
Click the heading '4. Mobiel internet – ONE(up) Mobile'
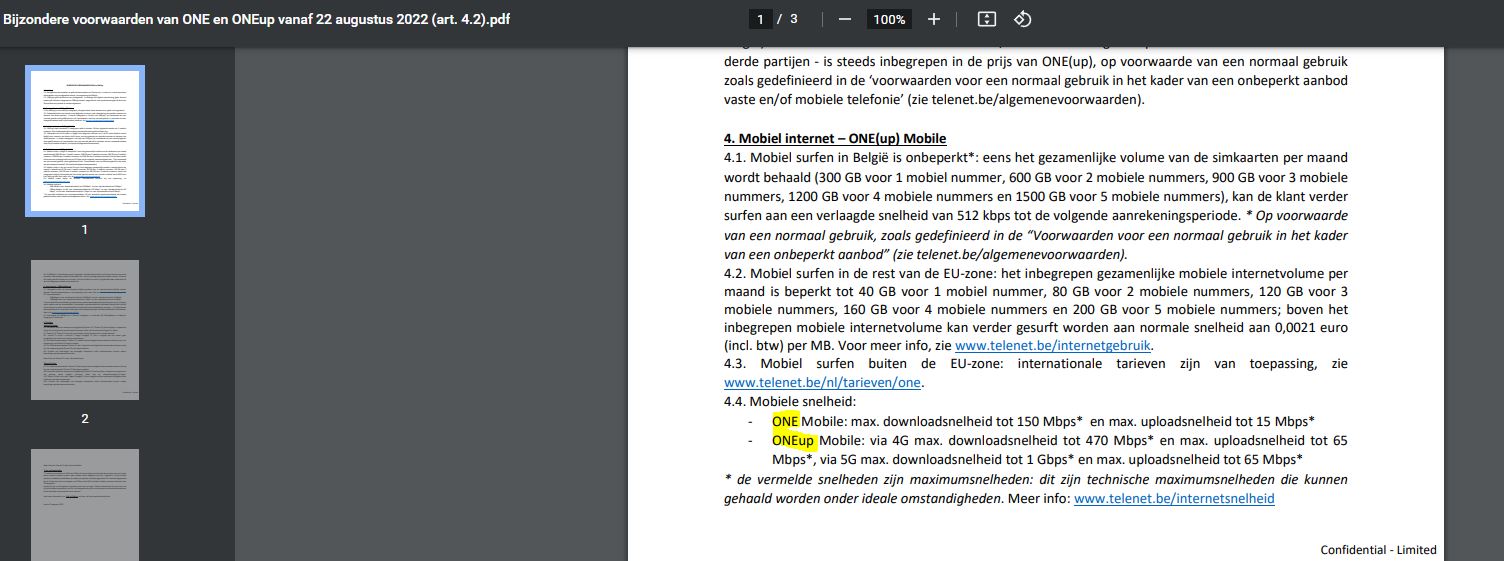click(835, 138)
